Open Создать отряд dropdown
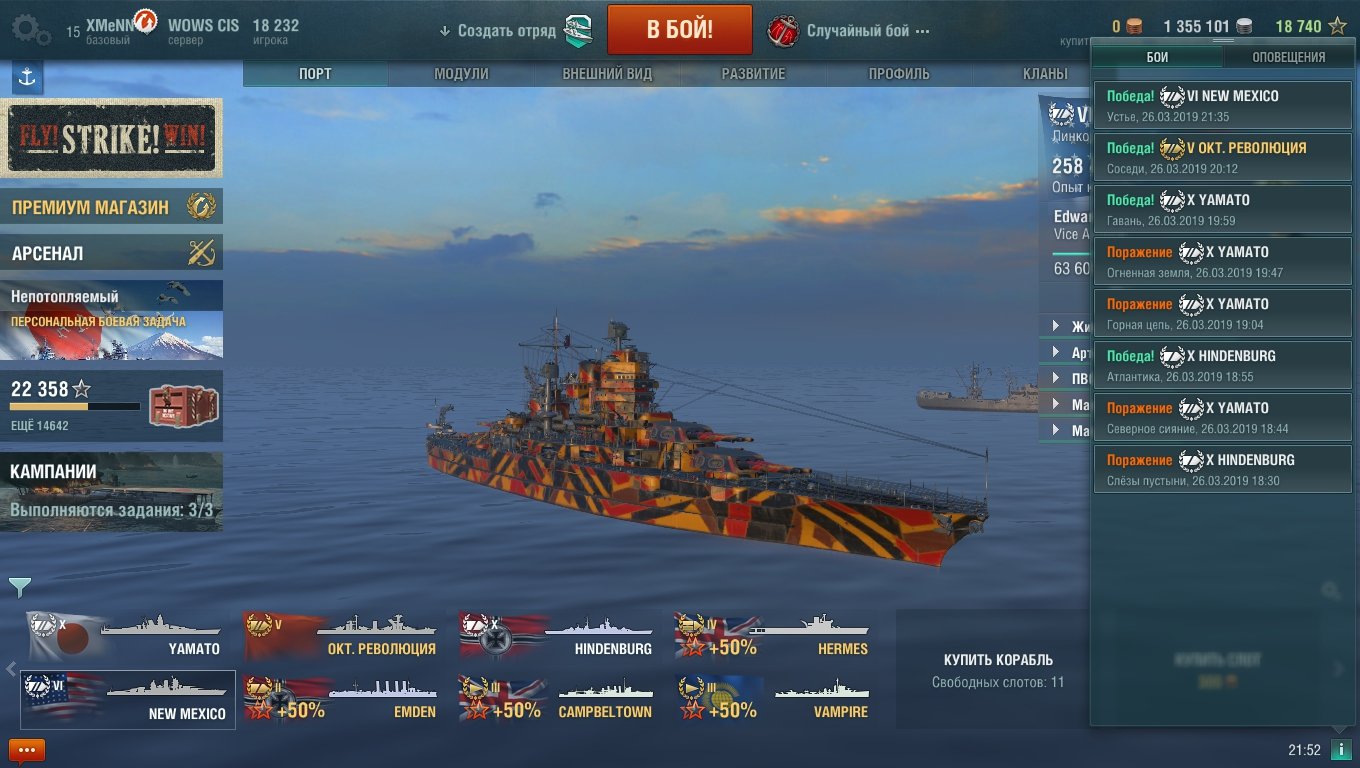1360x768 pixels. tap(497, 30)
